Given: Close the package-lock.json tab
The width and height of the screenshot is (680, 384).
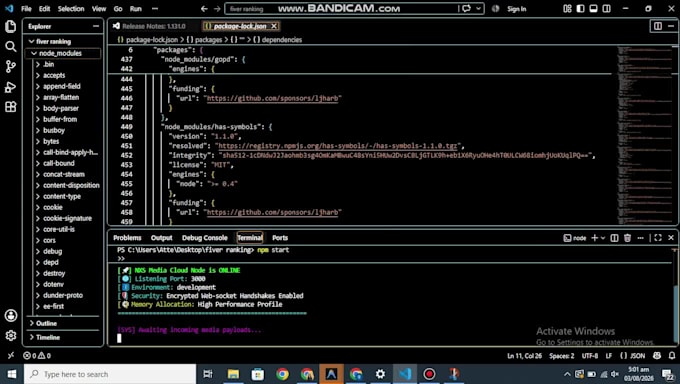Looking at the screenshot, I should click(274, 26).
